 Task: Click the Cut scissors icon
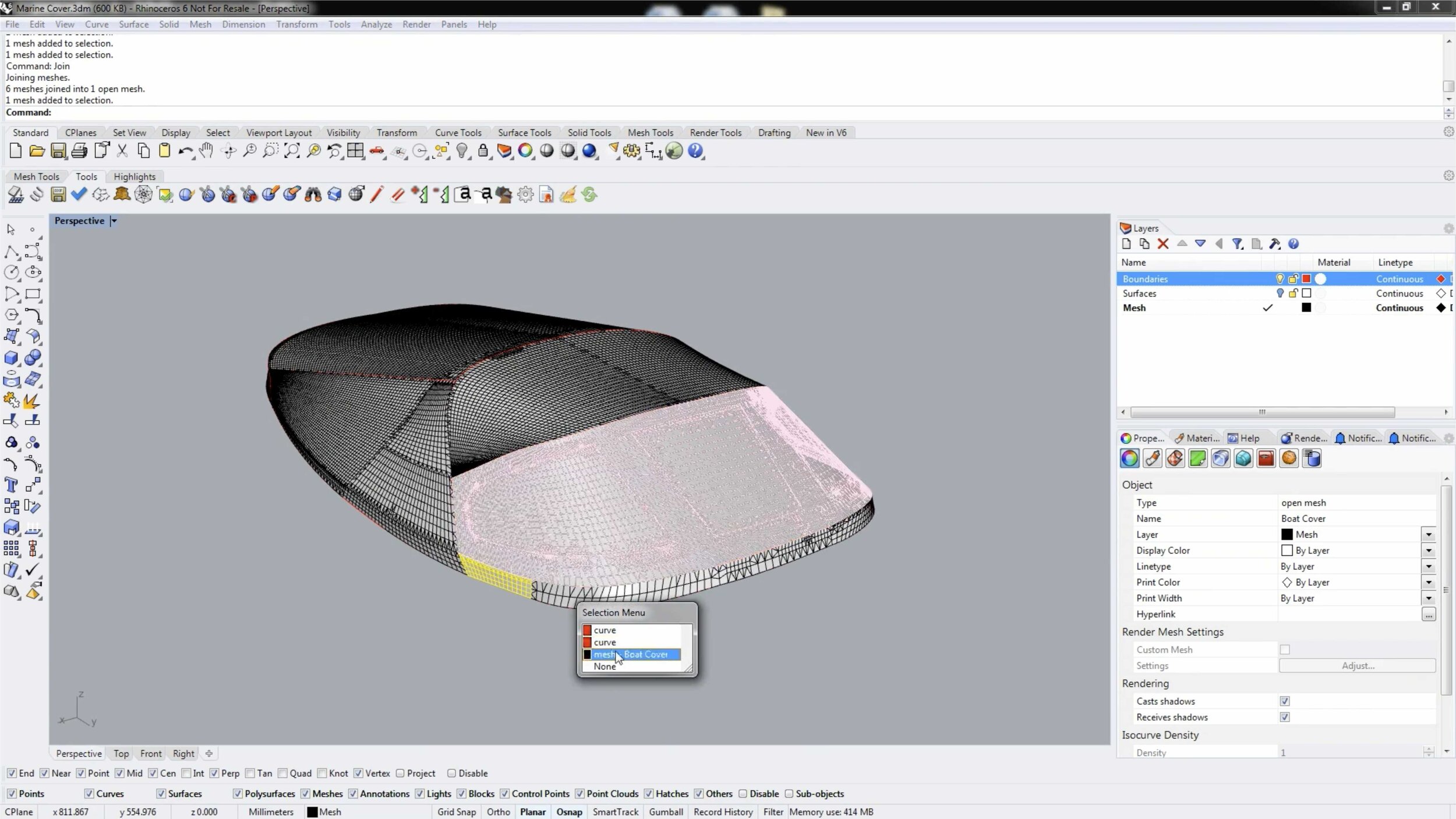coord(122,151)
